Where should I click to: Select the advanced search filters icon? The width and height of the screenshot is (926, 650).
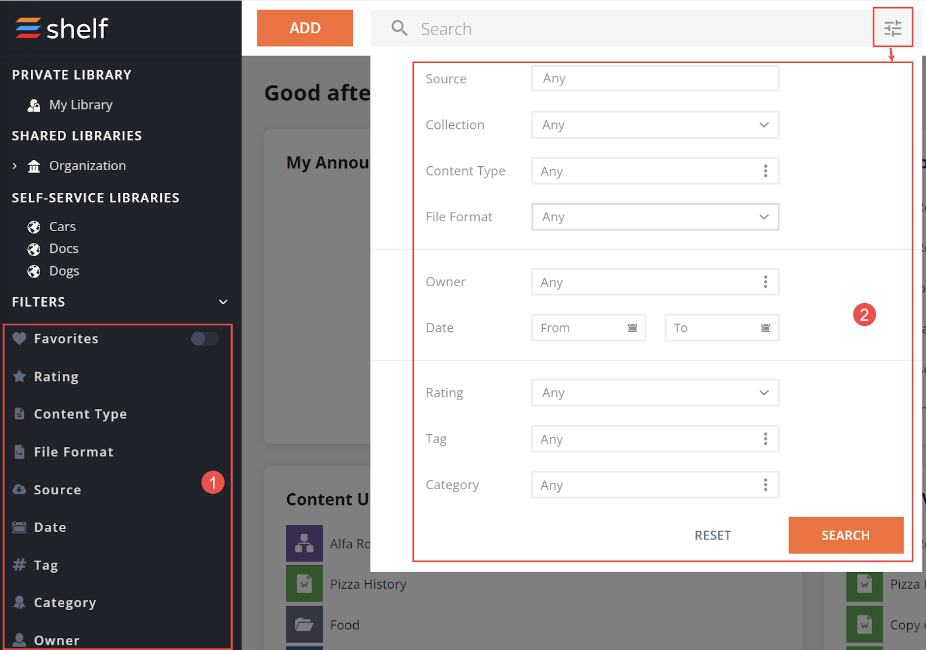892,27
